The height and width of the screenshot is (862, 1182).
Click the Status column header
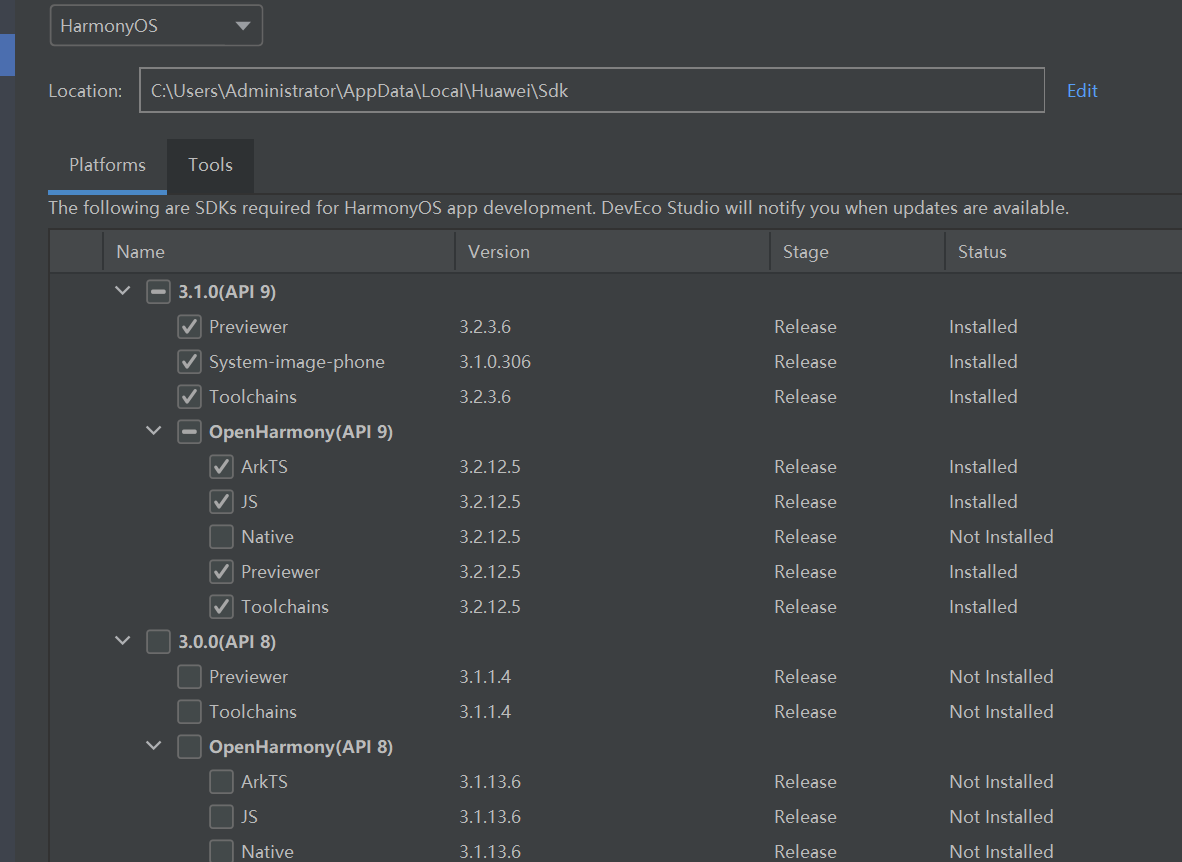[x=1063, y=252]
